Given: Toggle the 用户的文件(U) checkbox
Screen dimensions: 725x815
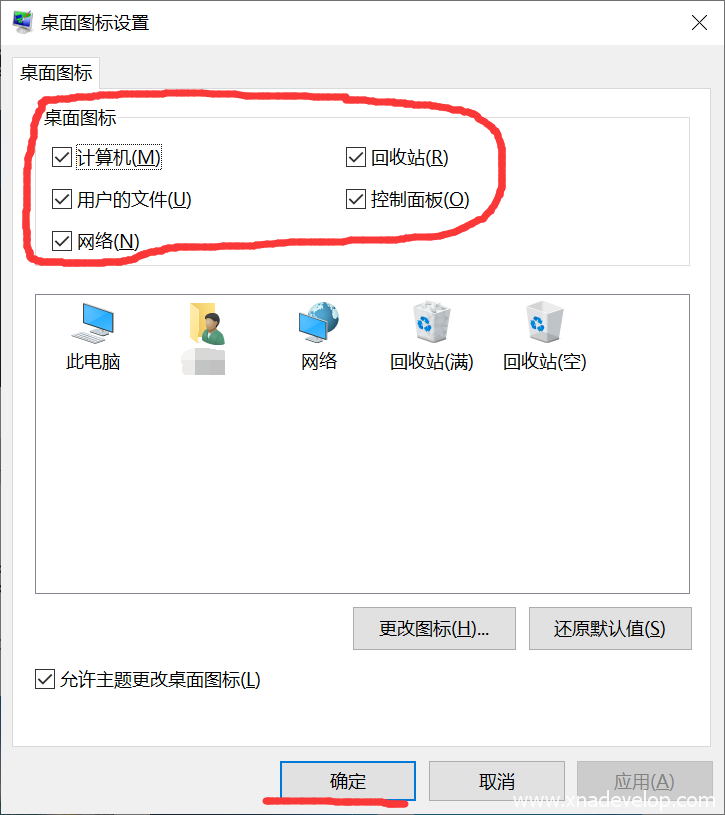Looking at the screenshot, I should 62,199.
